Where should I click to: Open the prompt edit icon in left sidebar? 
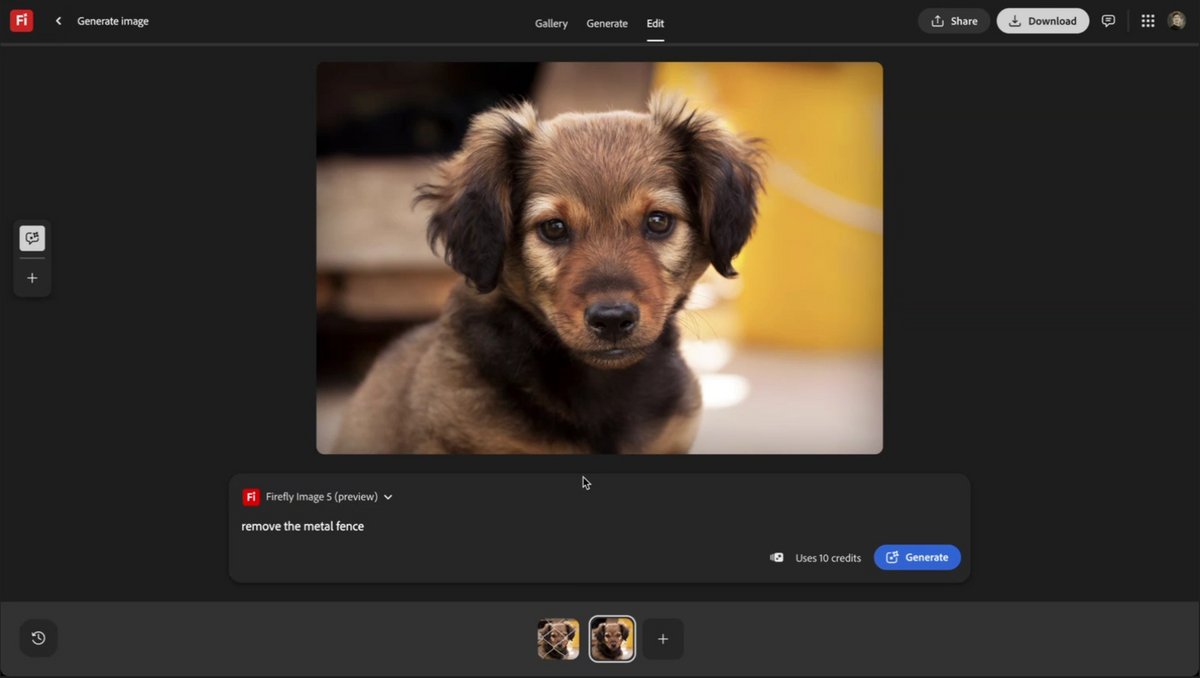point(32,238)
